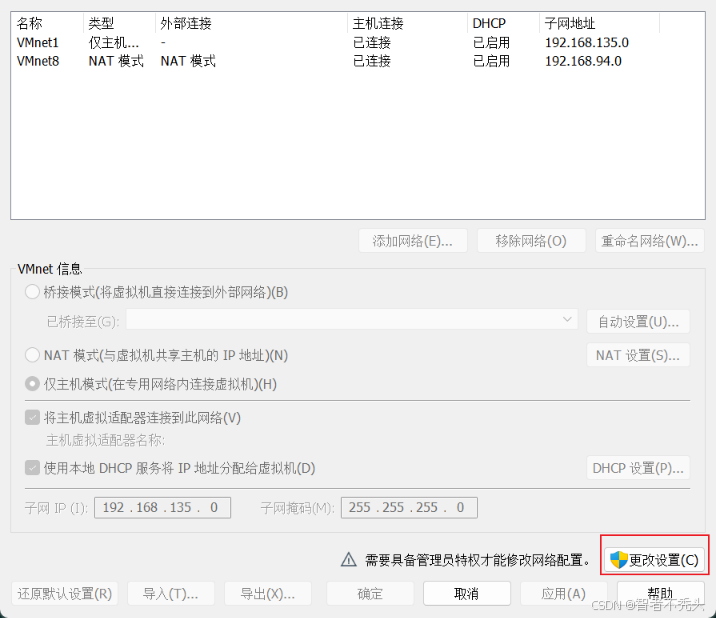Image resolution: width=716 pixels, height=618 pixels.
Task: Click 移除网络(O) button
Action: [531, 241]
